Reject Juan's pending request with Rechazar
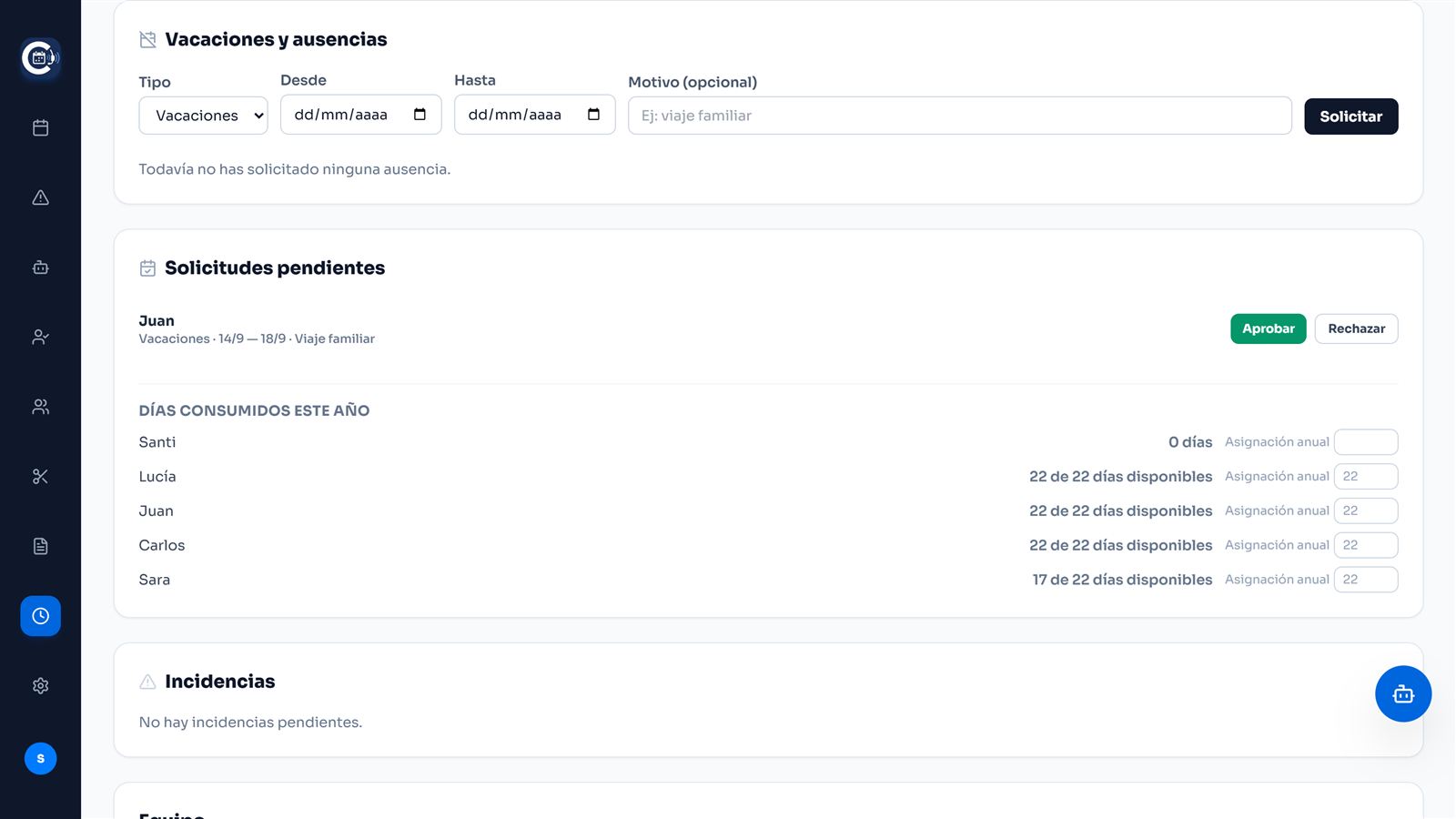Viewport: 1456px width, 819px height. click(1356, 329)
